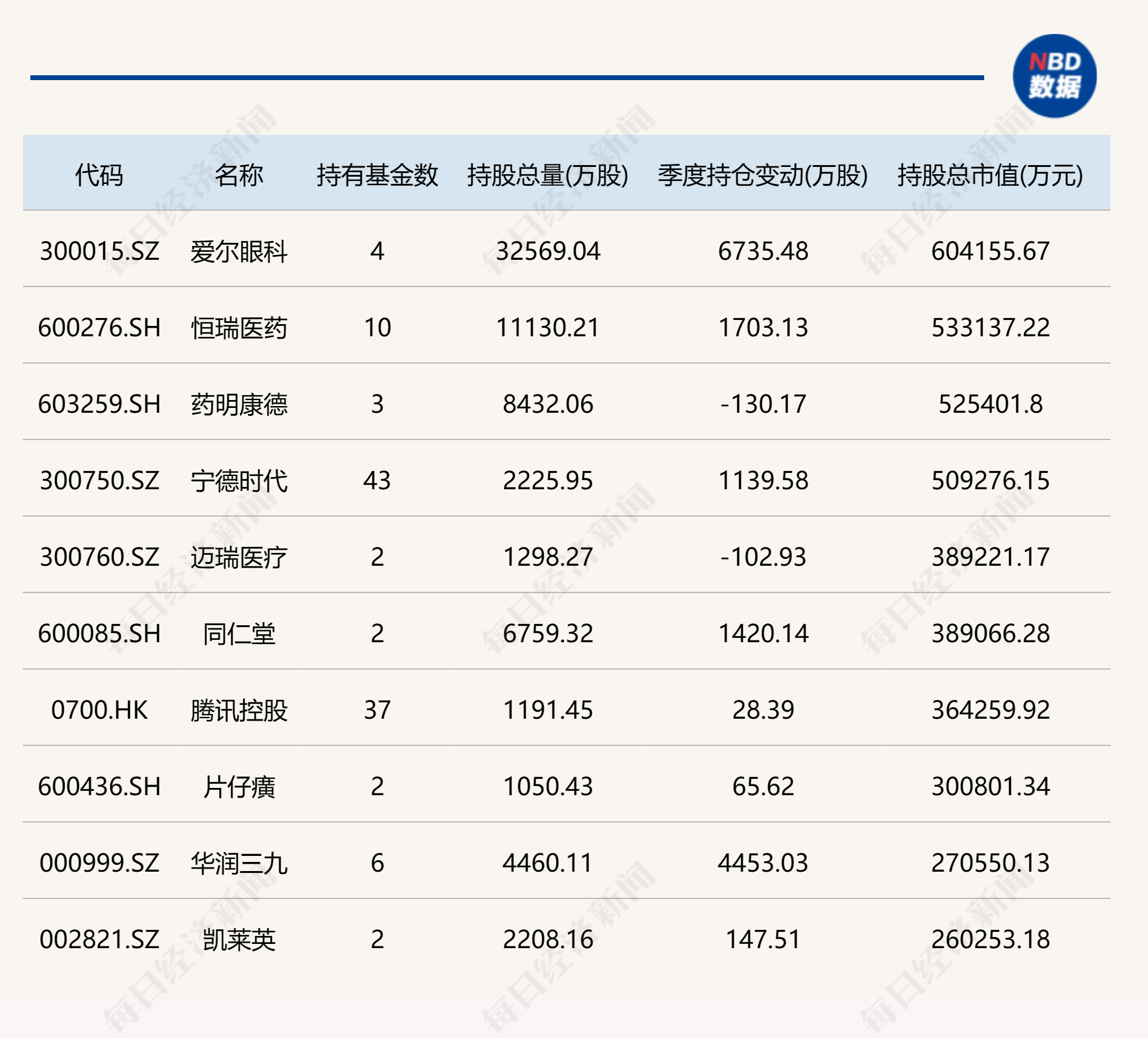Click stock name 片仔癀
The width and height of the screenshot is (1148, 1038).
238,787
